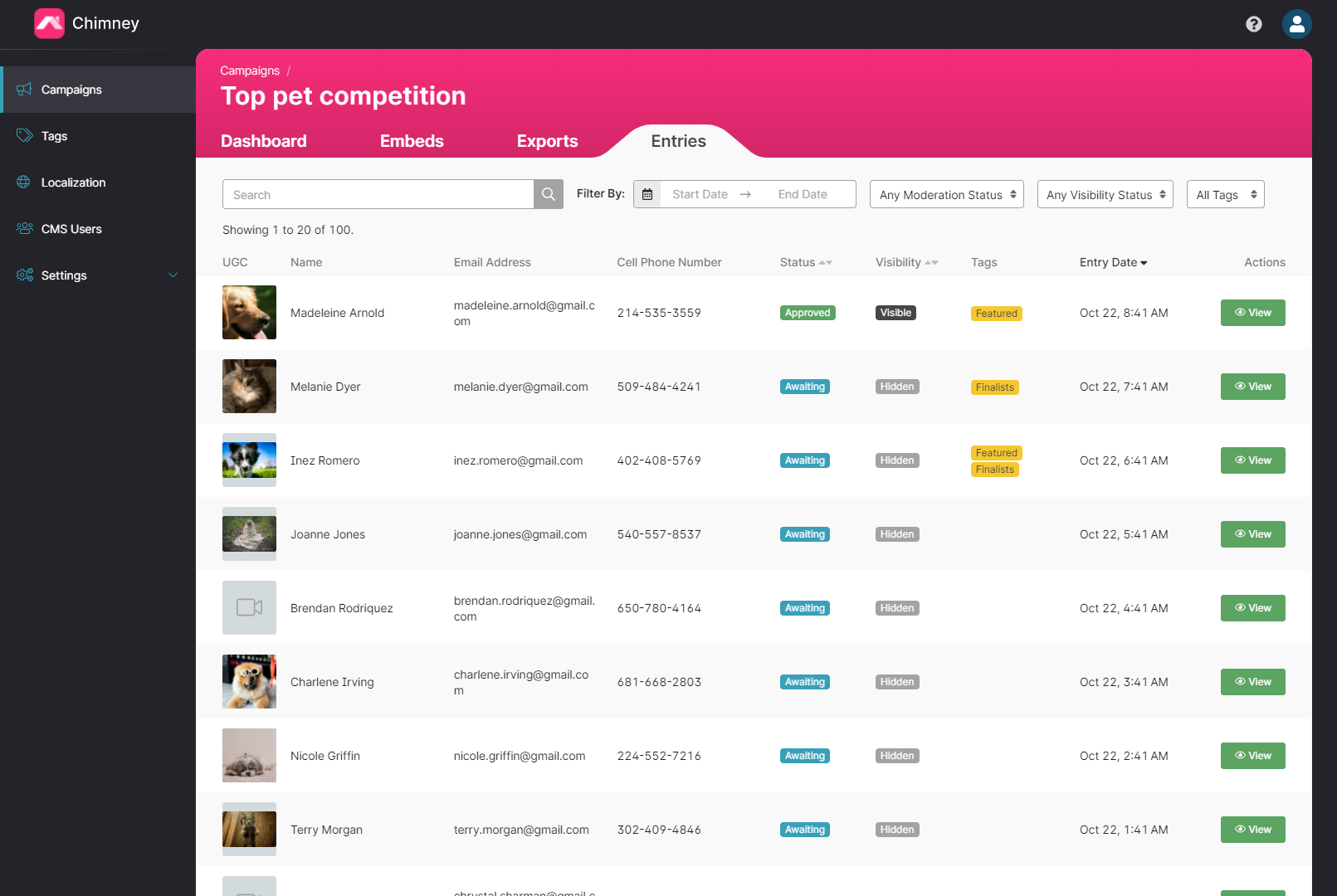Click the search magnifier button
Viewport: 1337px width, 896px height.
pyautogui.click(x=549, y=194)
